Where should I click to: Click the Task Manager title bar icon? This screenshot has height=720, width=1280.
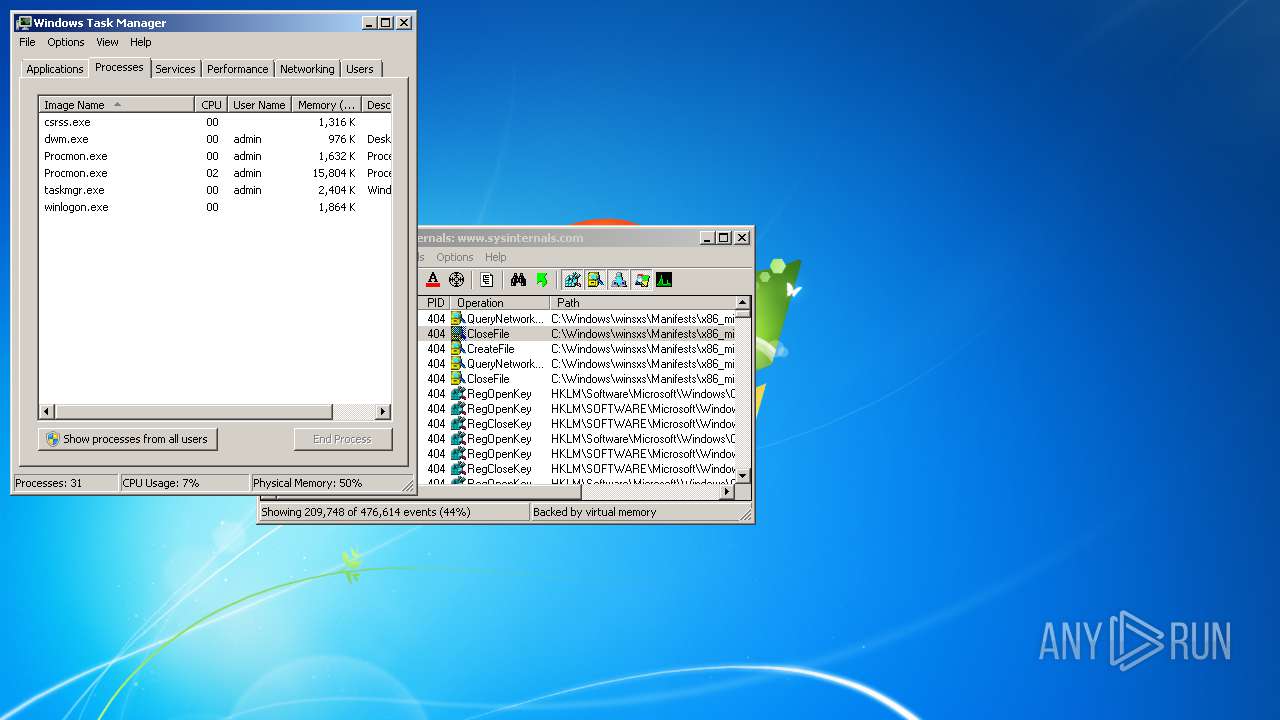(24, 22)
